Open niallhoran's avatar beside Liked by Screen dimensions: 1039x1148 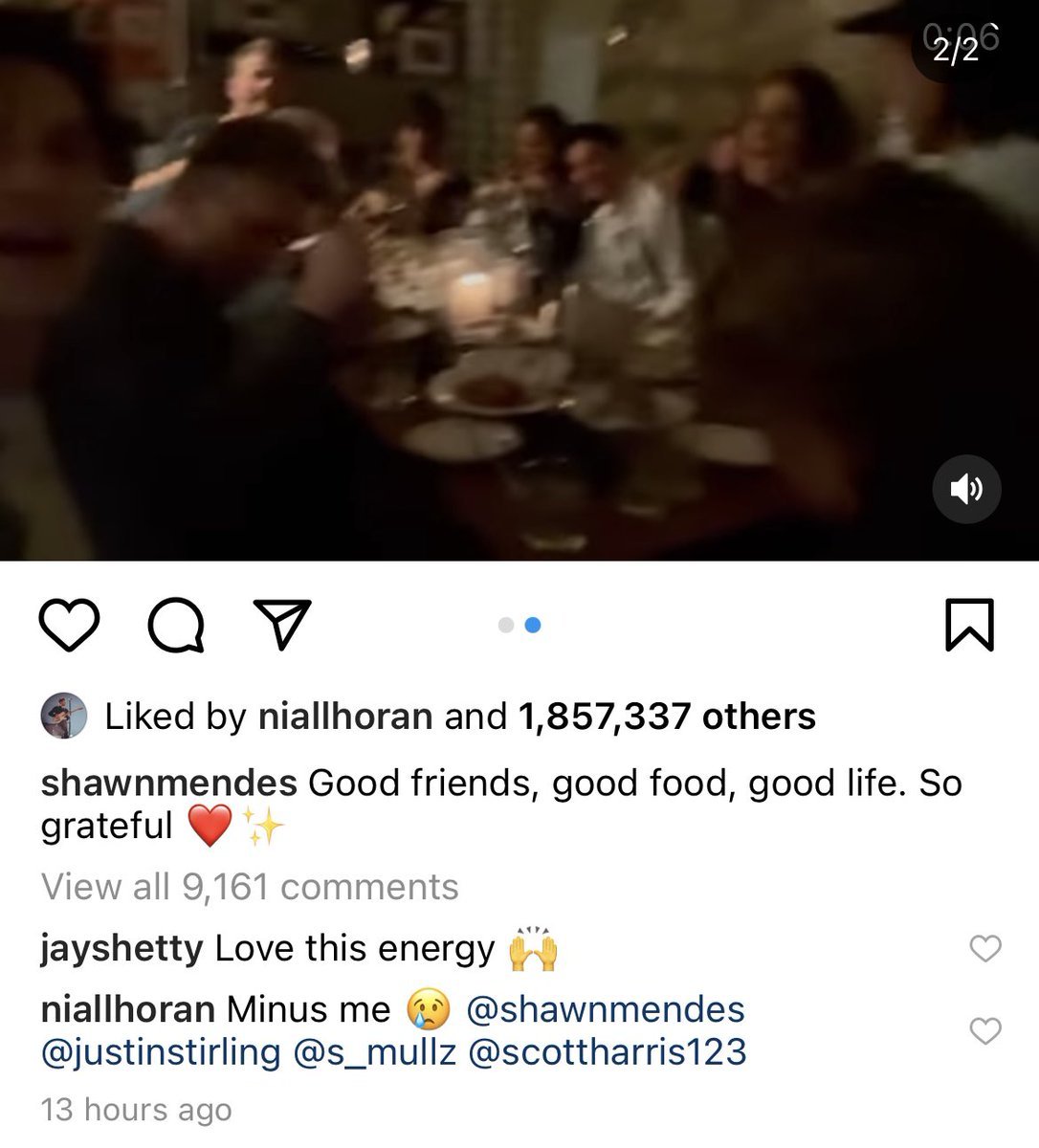click(x=64, y=716)
